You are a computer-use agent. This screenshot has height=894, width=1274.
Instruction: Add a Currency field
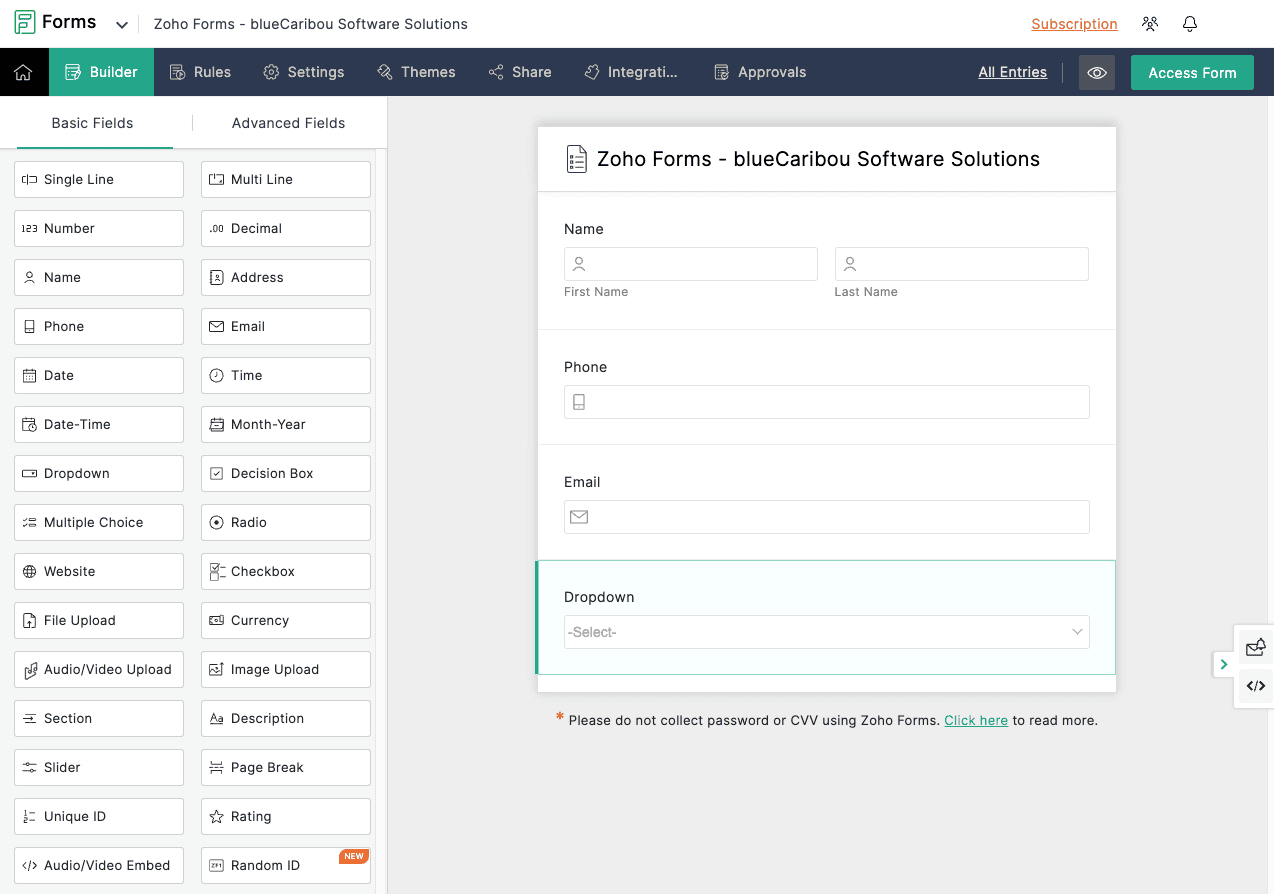coord(286,620)
